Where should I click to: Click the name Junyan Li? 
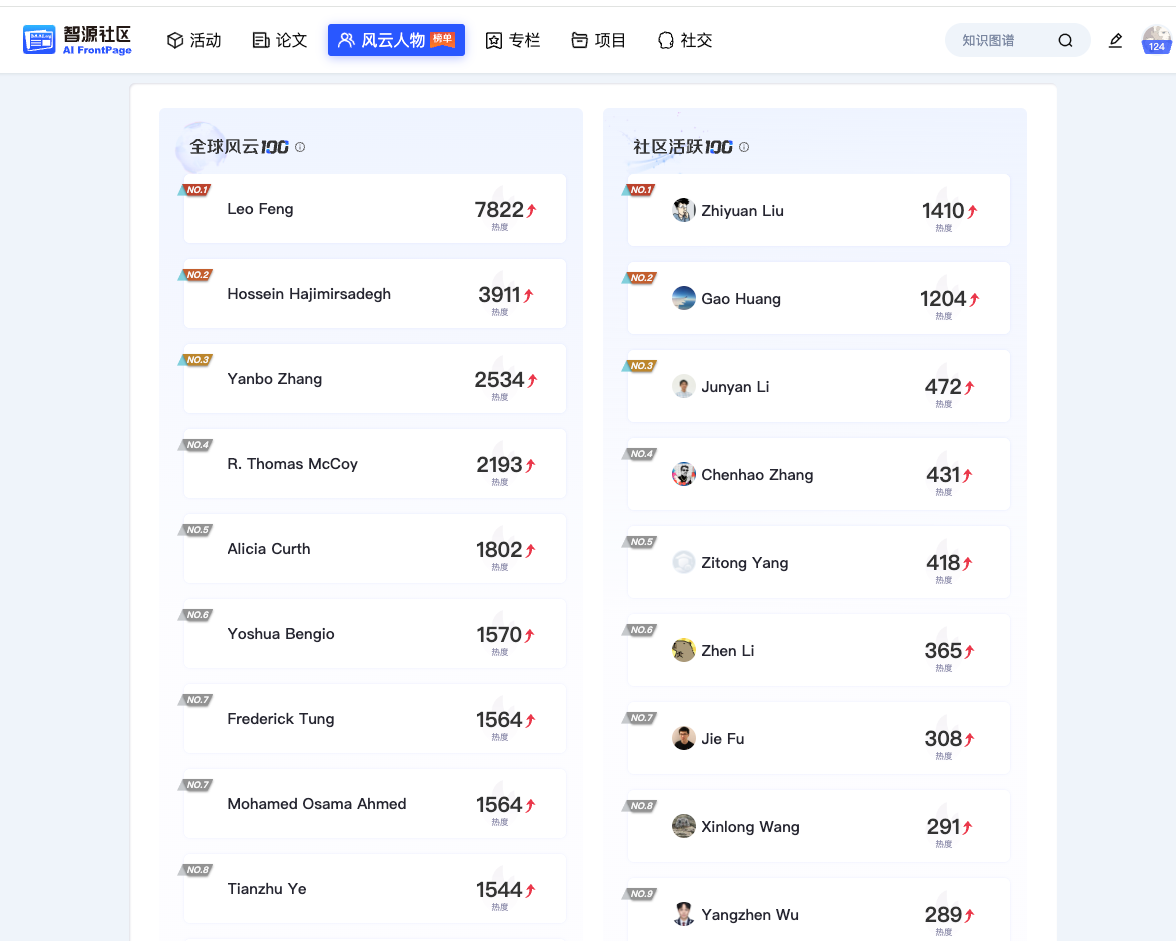(x=735, y=387)
